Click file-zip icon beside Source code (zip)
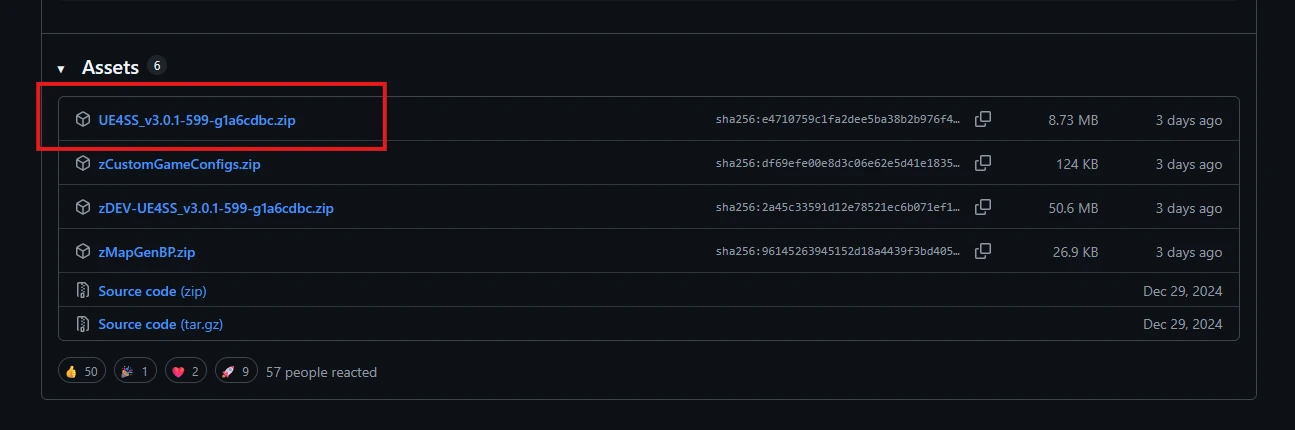The image size is (1295, 430). 83,291
